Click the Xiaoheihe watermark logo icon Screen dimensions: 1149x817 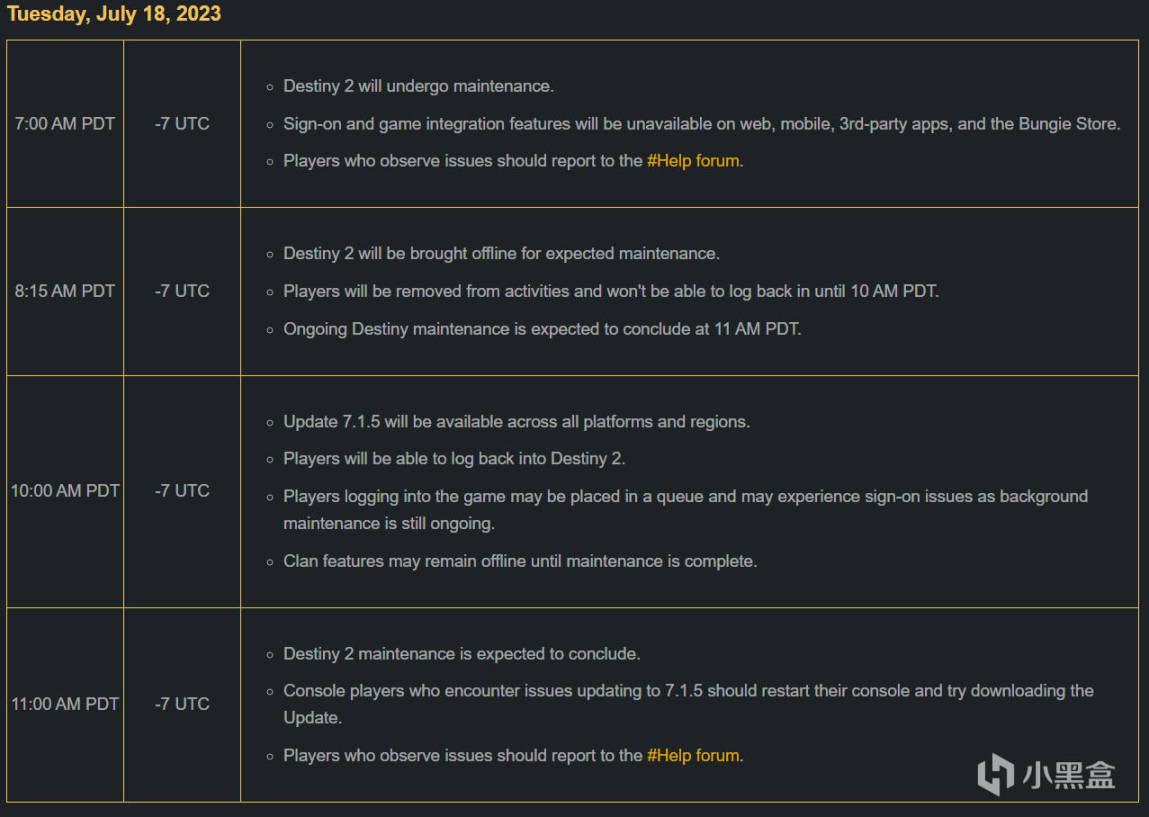click(995, 774)
